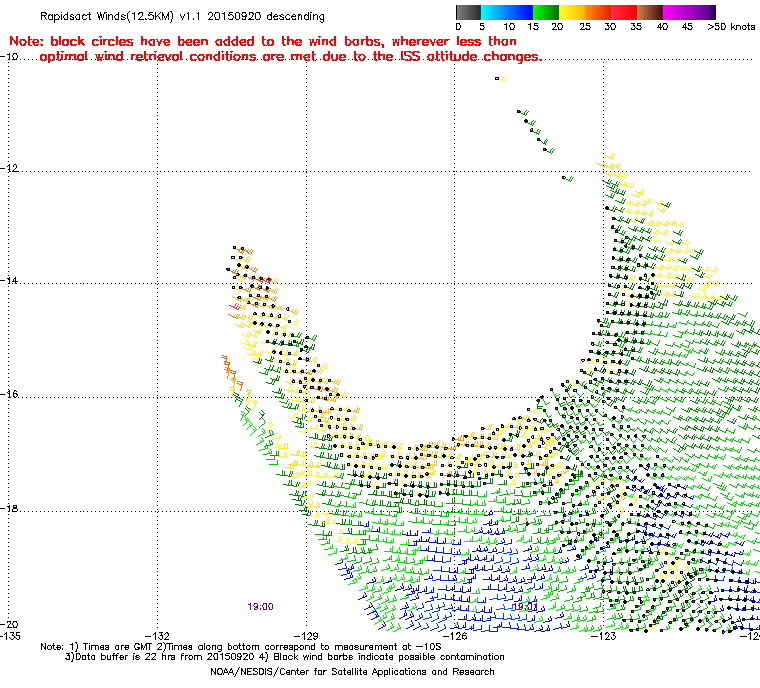The height and width of the screenshot is (688, 760).
Task: Click the -18 latitude axis label
Action: 9,509
